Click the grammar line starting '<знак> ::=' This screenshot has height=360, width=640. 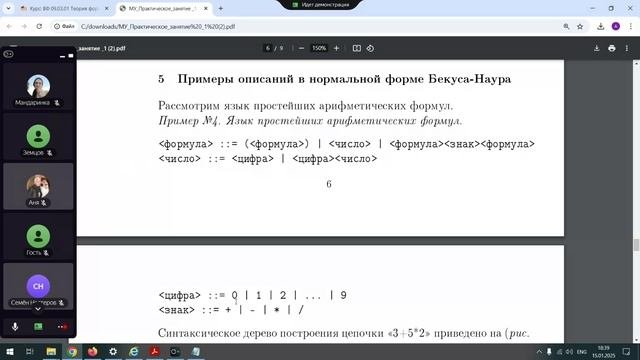coord(231,310)
